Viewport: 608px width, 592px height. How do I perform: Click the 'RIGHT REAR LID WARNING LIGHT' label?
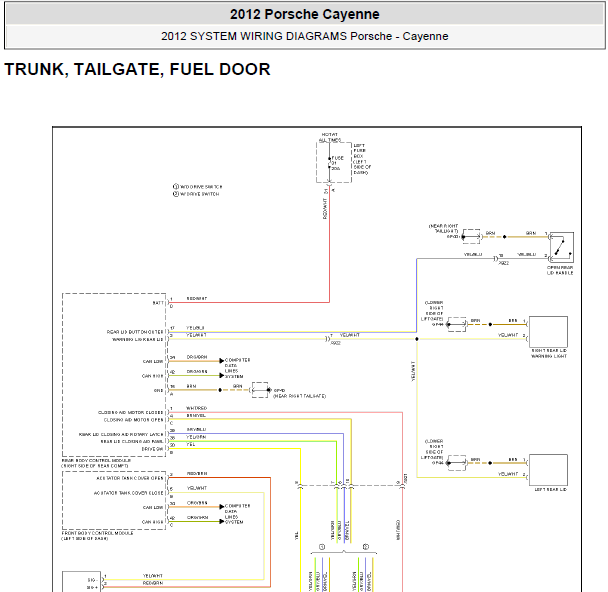pyautogui.click(x=549, y=353)
